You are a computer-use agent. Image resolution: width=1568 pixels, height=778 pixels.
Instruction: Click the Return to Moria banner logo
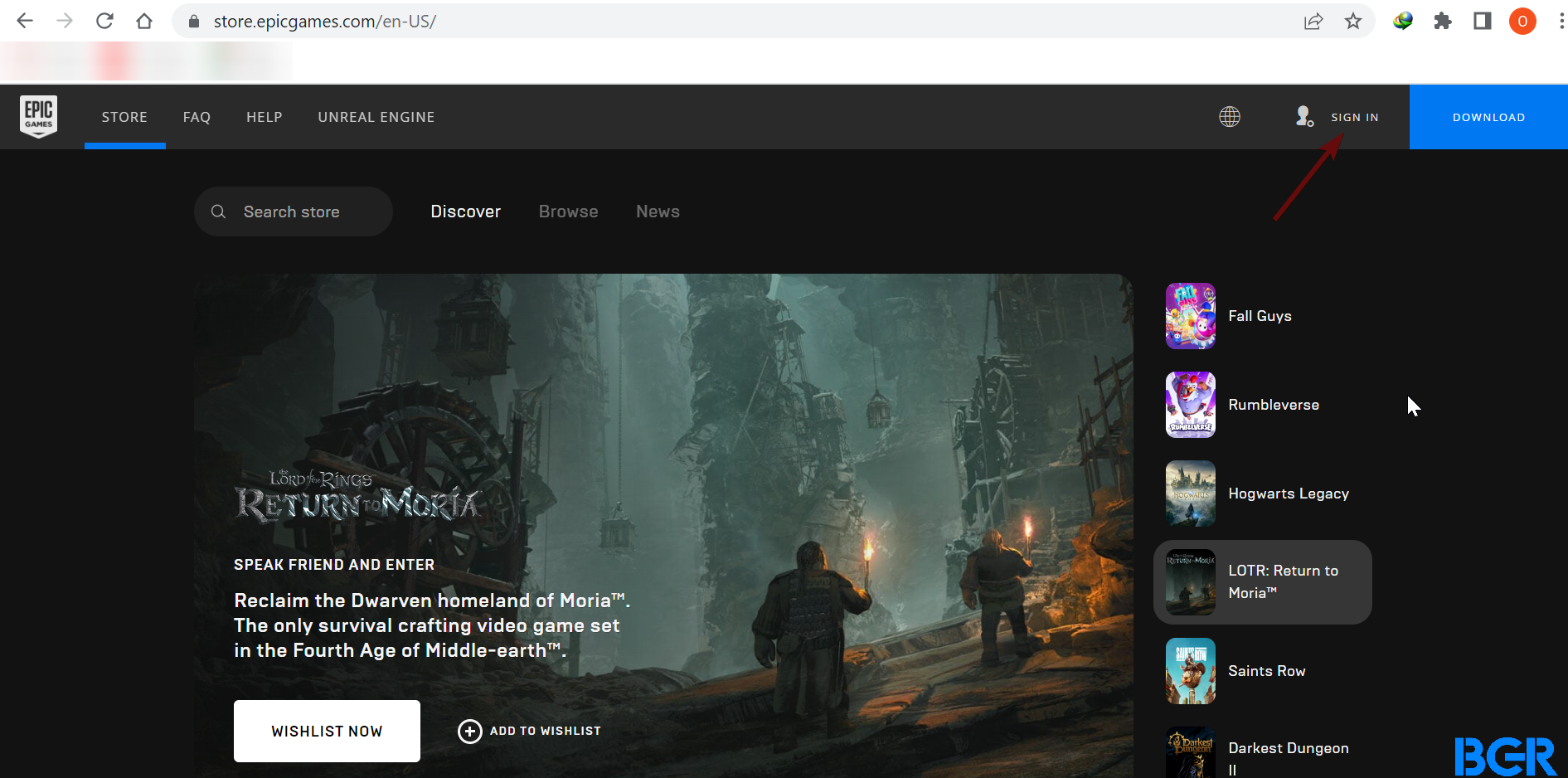click(358, 496)
